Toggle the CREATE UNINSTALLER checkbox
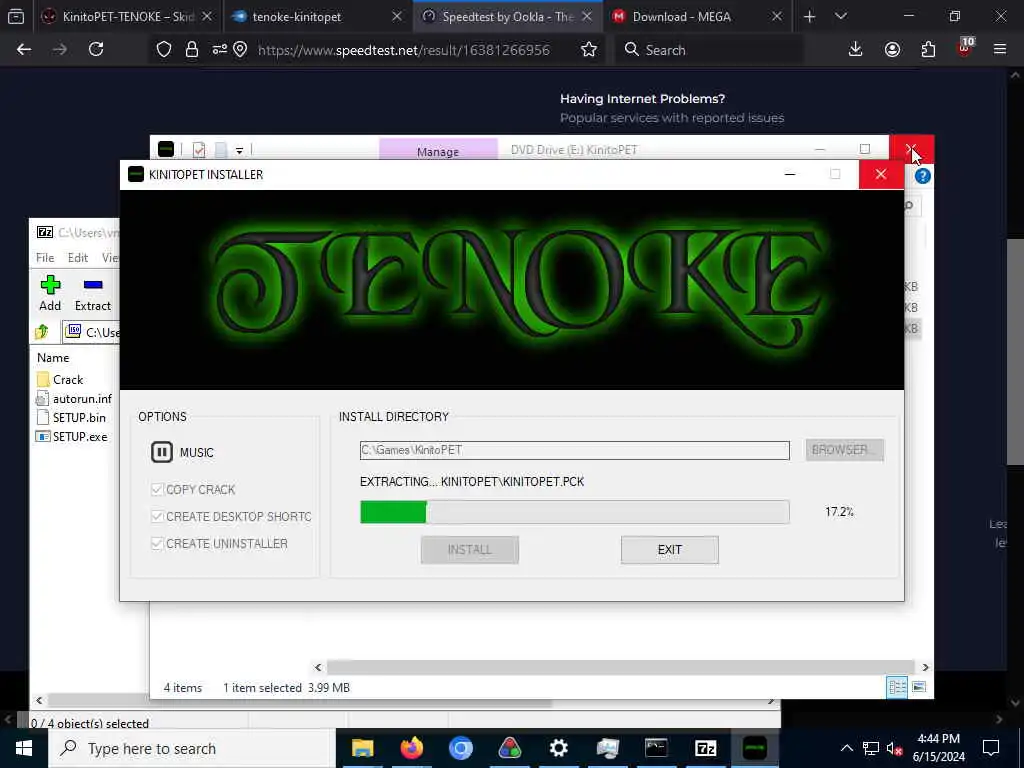The image size is (1024, 768). click(x=157, y=543)
